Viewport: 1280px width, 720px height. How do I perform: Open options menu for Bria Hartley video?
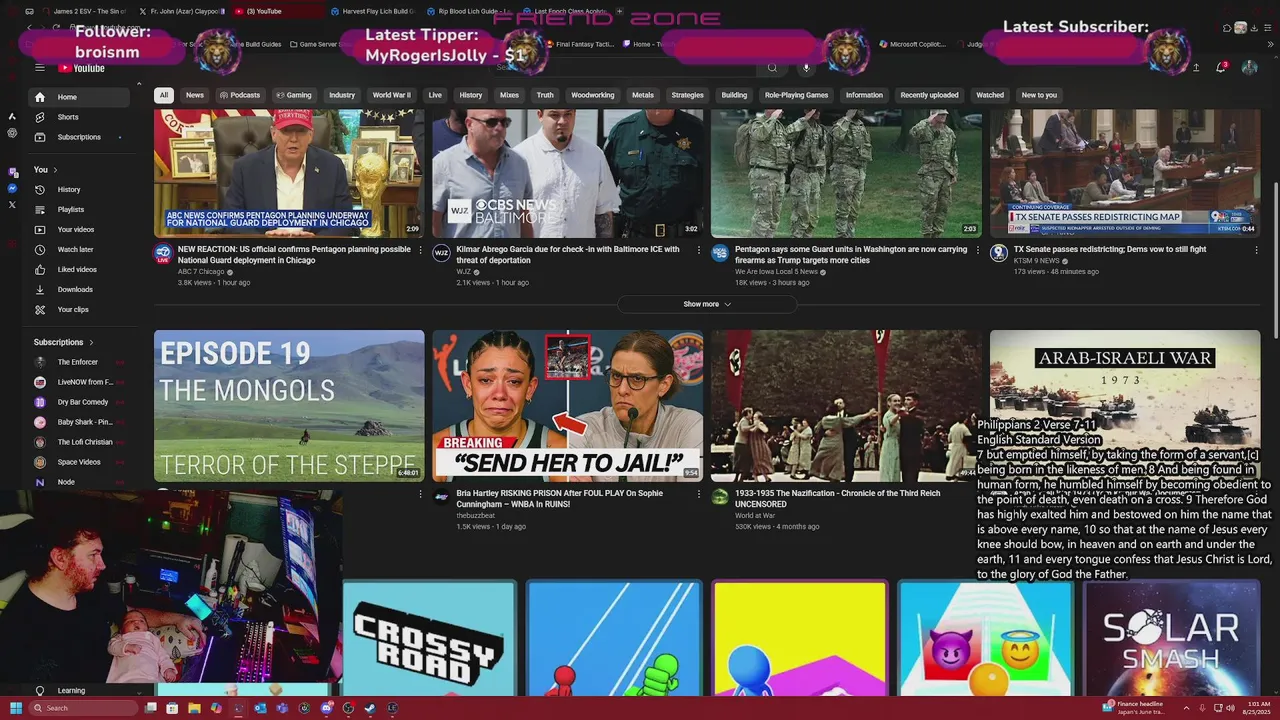pyautogui.click(x=698, y=494)
